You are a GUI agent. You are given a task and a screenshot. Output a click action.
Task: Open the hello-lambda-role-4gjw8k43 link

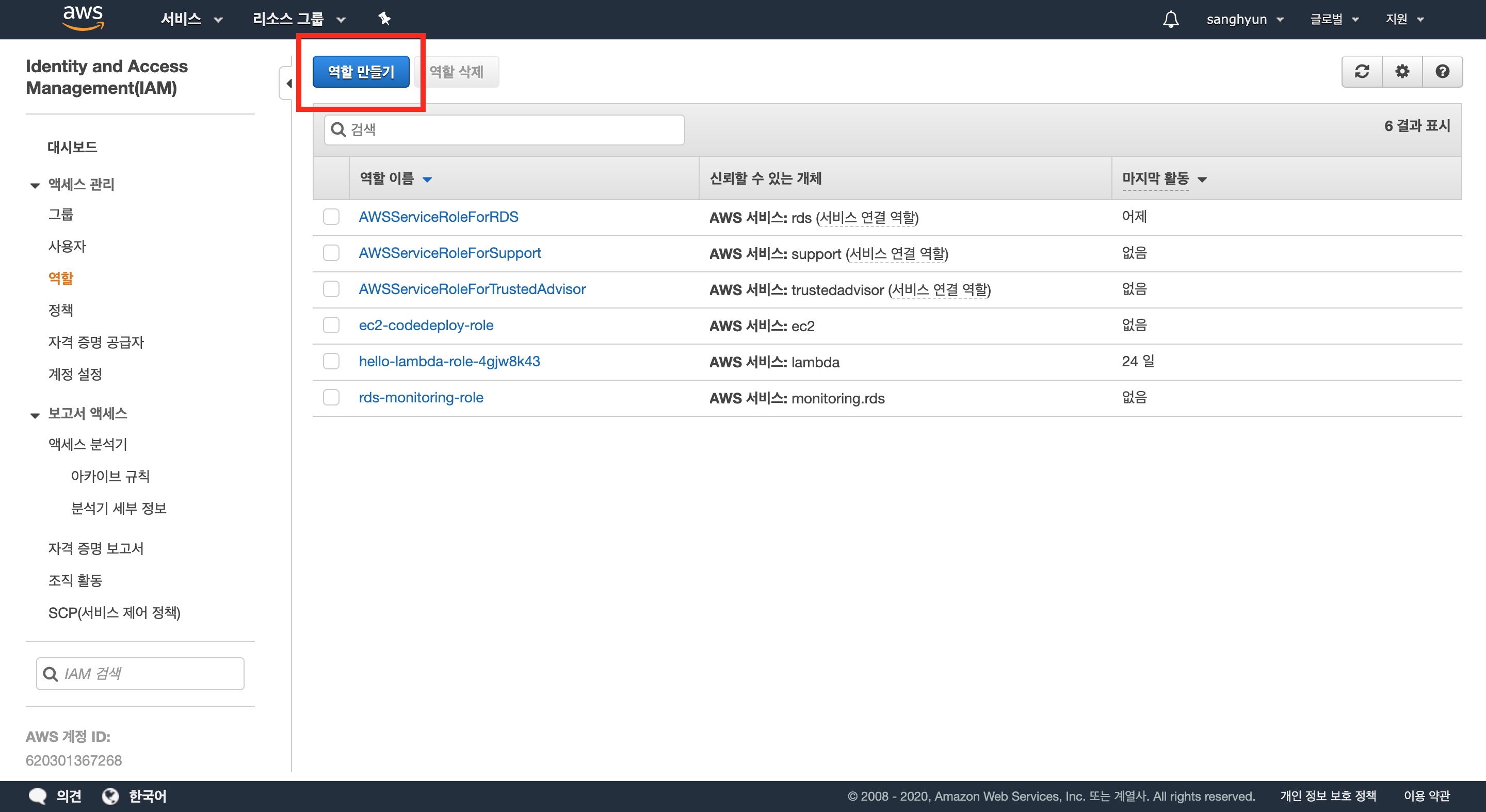[449, 361]
